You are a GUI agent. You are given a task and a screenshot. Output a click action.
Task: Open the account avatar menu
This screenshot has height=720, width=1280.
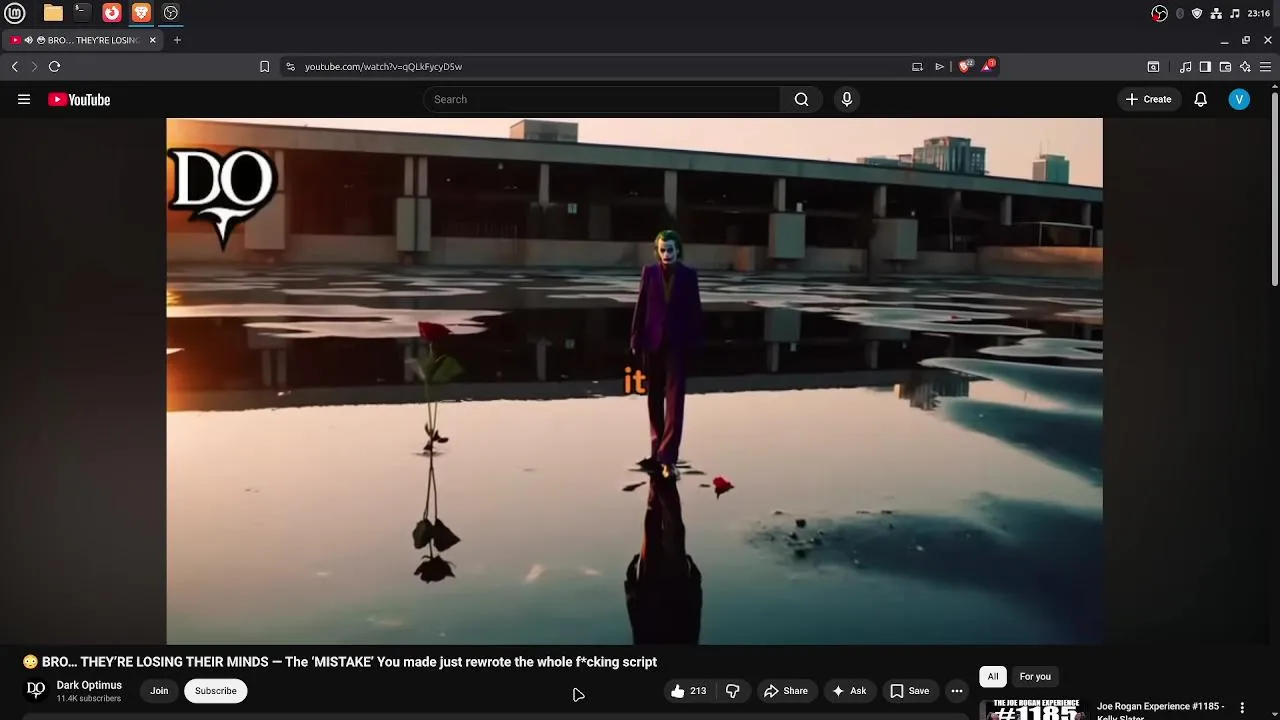[x=1239, y=99]
